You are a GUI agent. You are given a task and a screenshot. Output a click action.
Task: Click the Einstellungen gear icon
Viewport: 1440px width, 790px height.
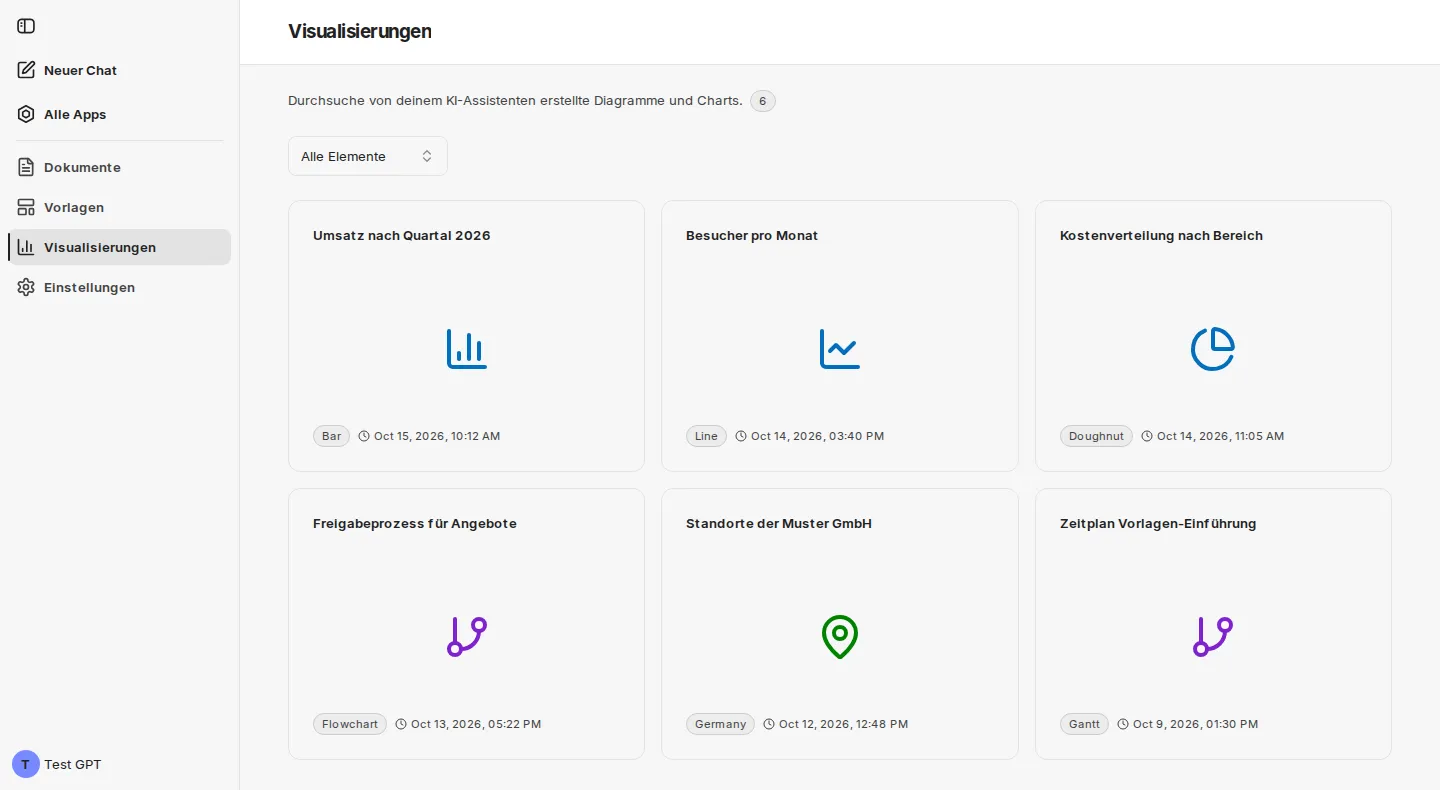(26, 287)
